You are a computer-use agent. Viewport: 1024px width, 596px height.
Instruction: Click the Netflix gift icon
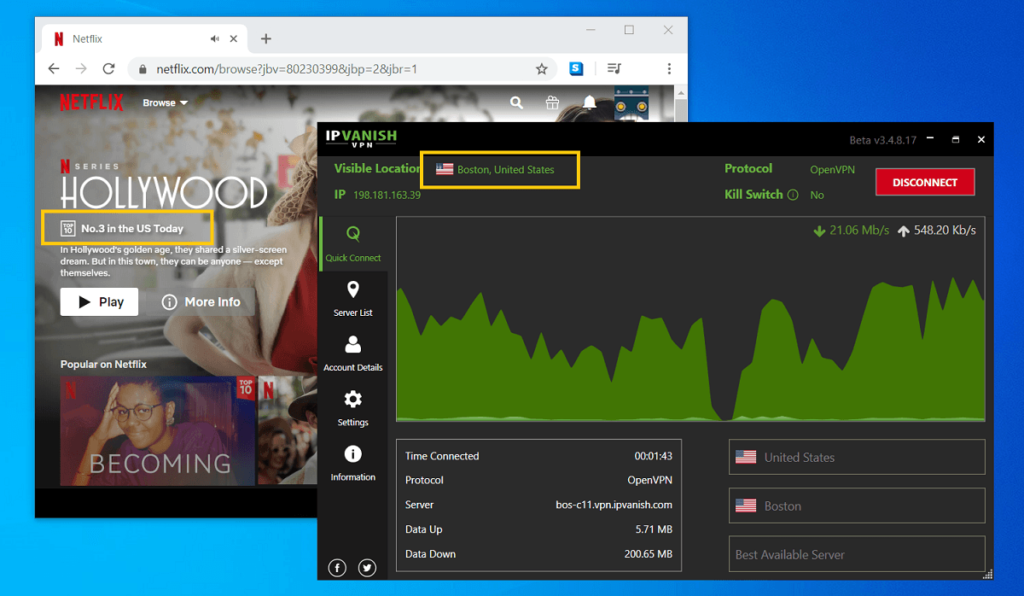[552, 102]
